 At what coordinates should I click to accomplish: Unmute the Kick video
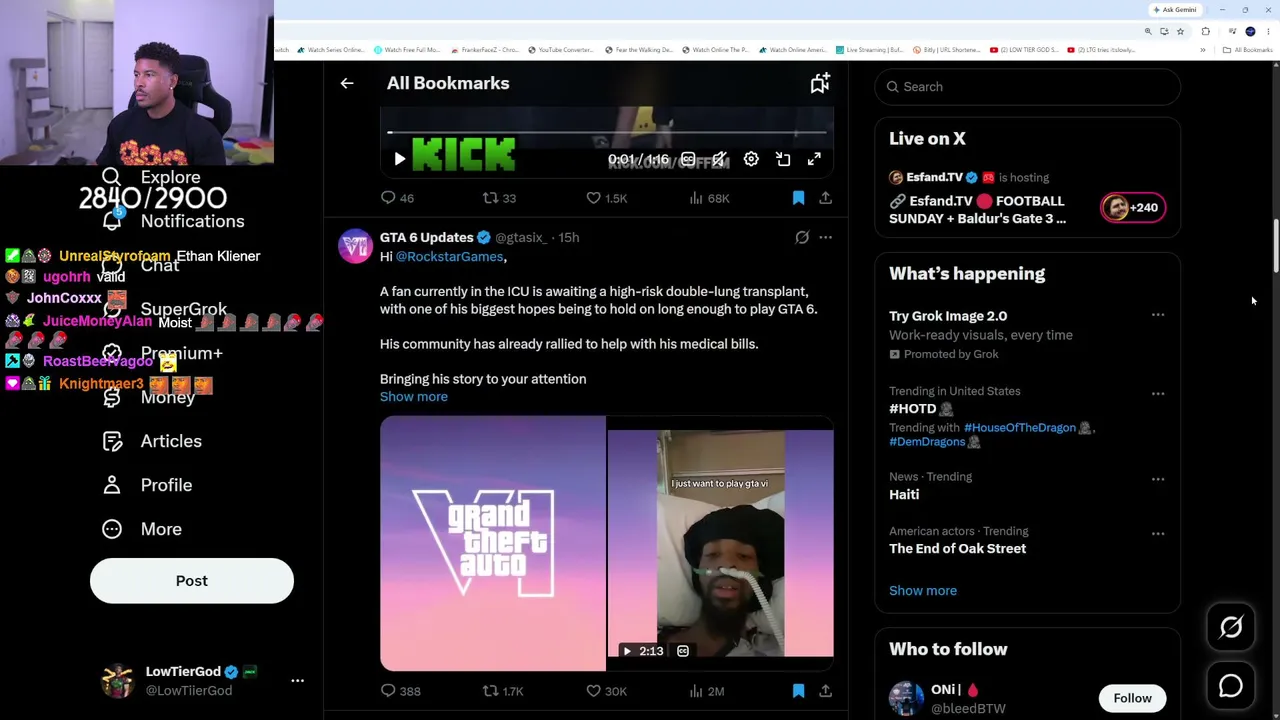tap(719, 159)
